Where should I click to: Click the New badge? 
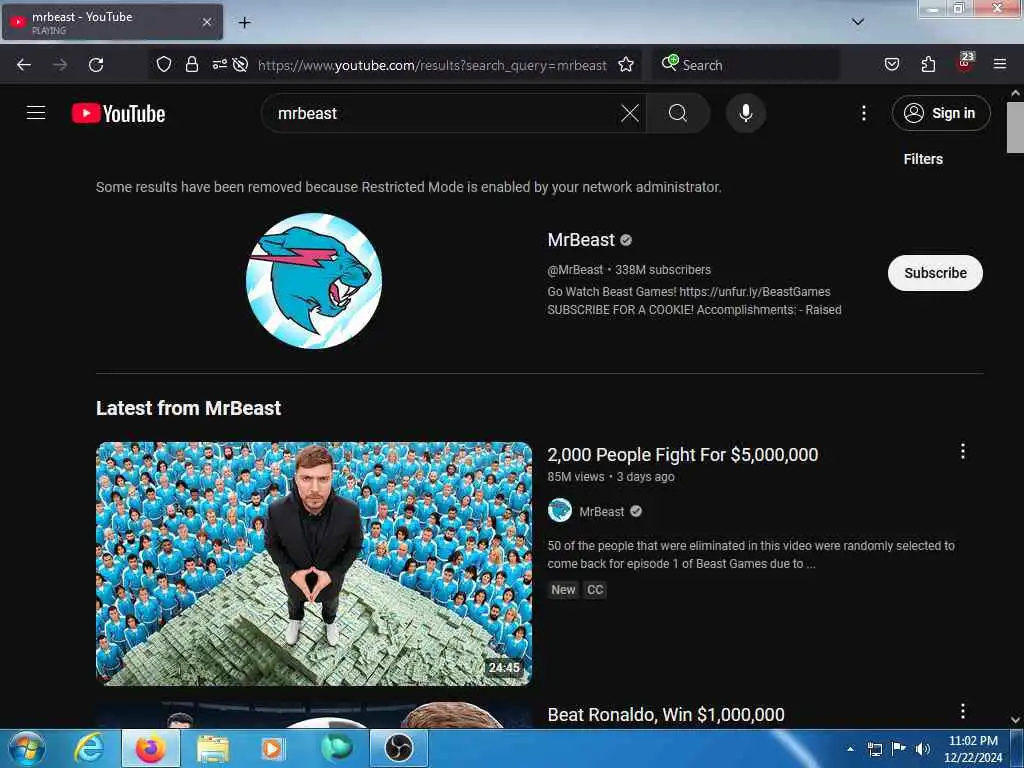[x=563, y=590]
